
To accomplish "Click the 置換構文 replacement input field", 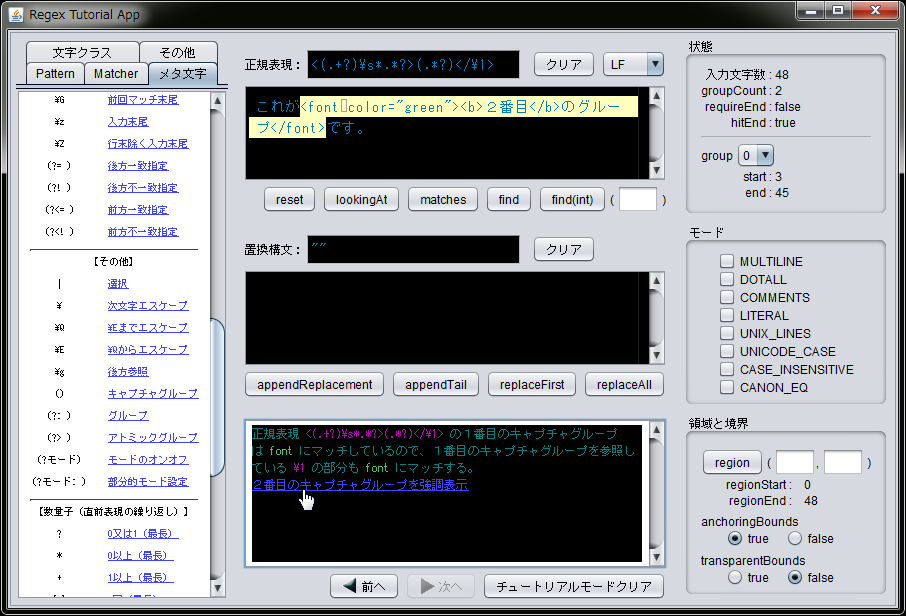I will [x=413, y=249].
